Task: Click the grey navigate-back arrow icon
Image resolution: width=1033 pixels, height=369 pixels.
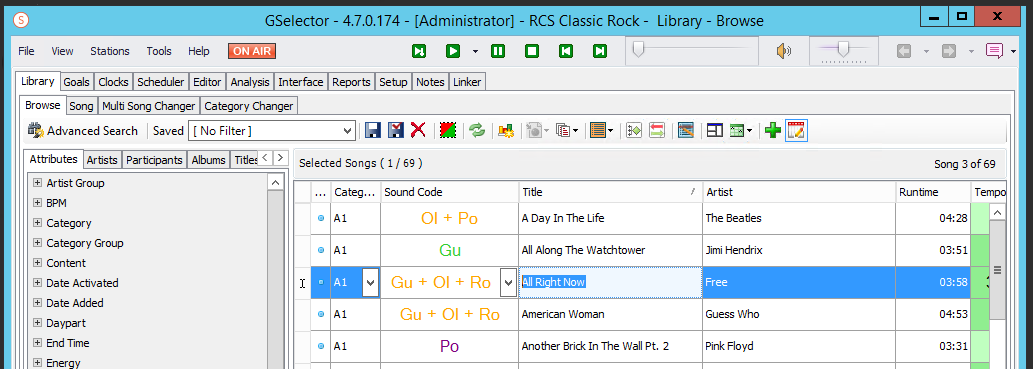Action: point(904,51)
